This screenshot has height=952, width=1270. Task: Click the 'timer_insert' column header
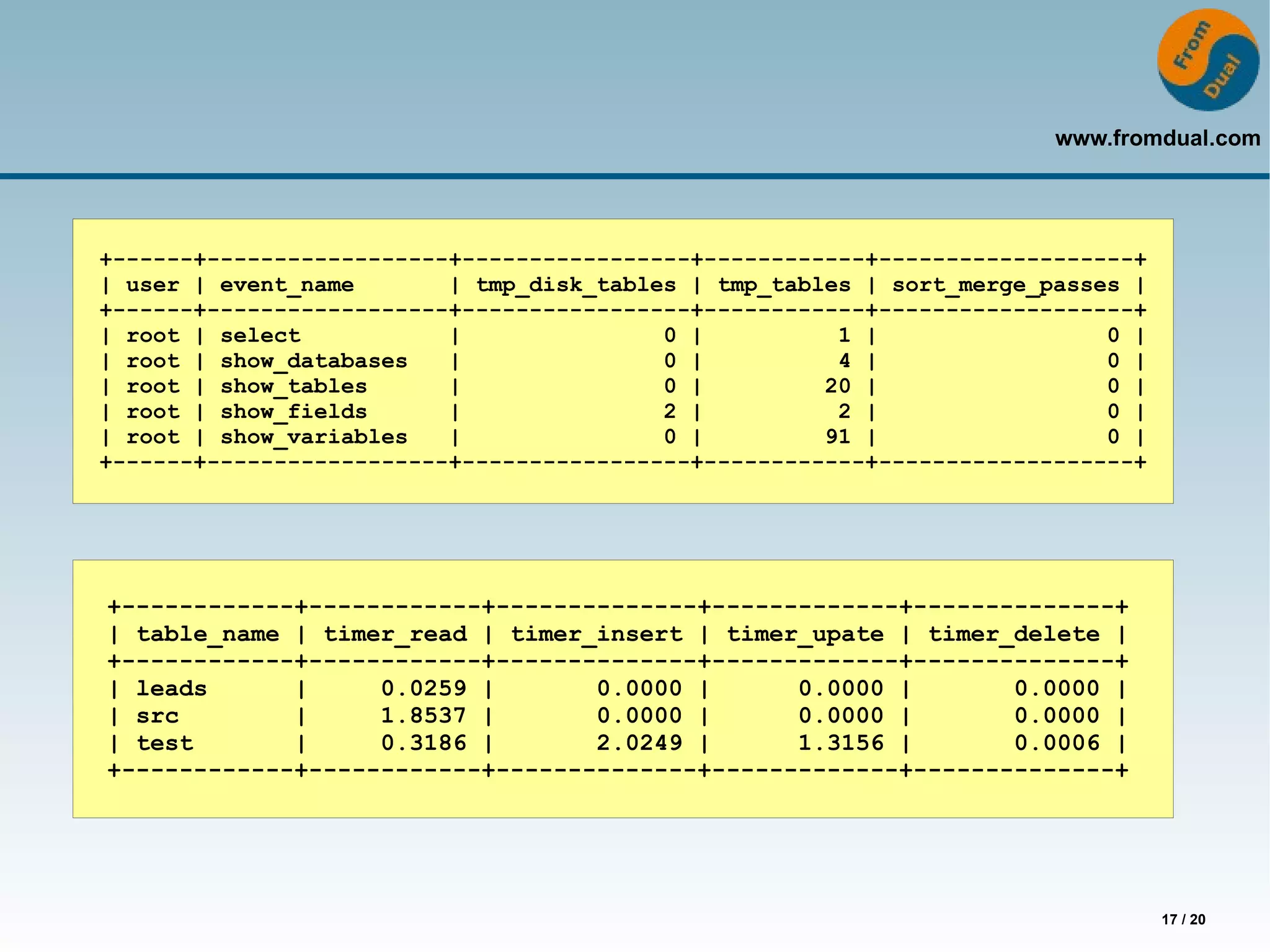tap(597, 634)
